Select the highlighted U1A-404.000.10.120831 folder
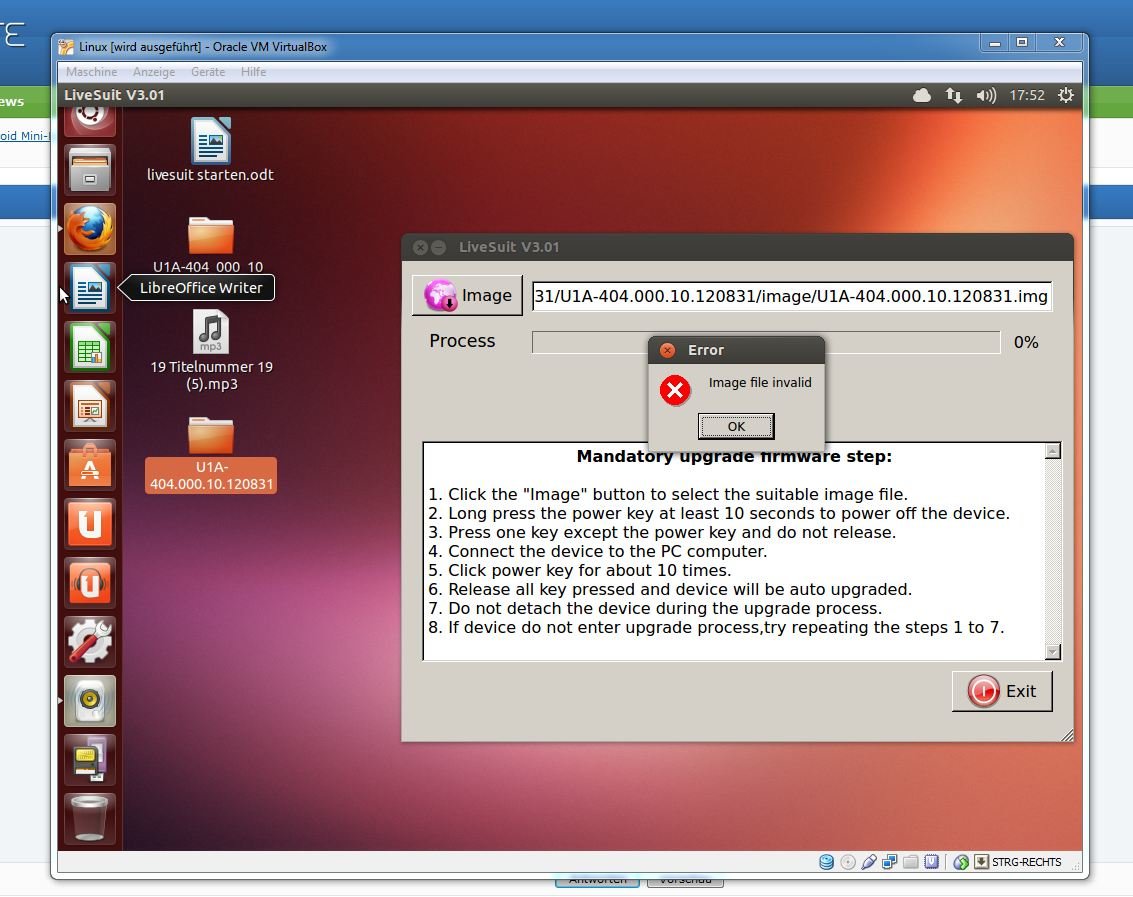1133x897 pixels. pos(210,455)
